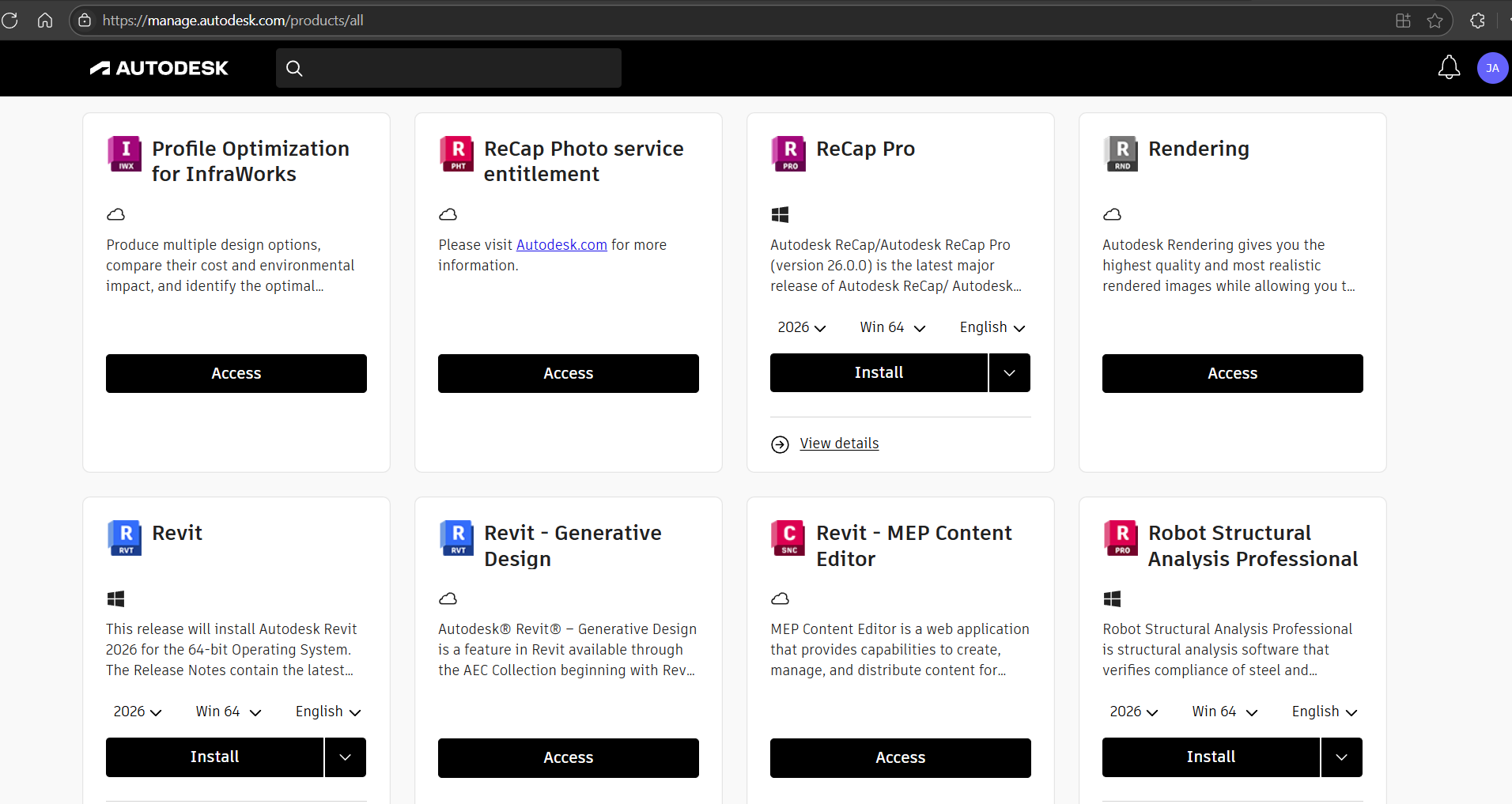Screen dimensions: 1512x804
Task: Click cloud icon on ReCap Photo card
Action: pyautogui.click(x=448, y=214)
